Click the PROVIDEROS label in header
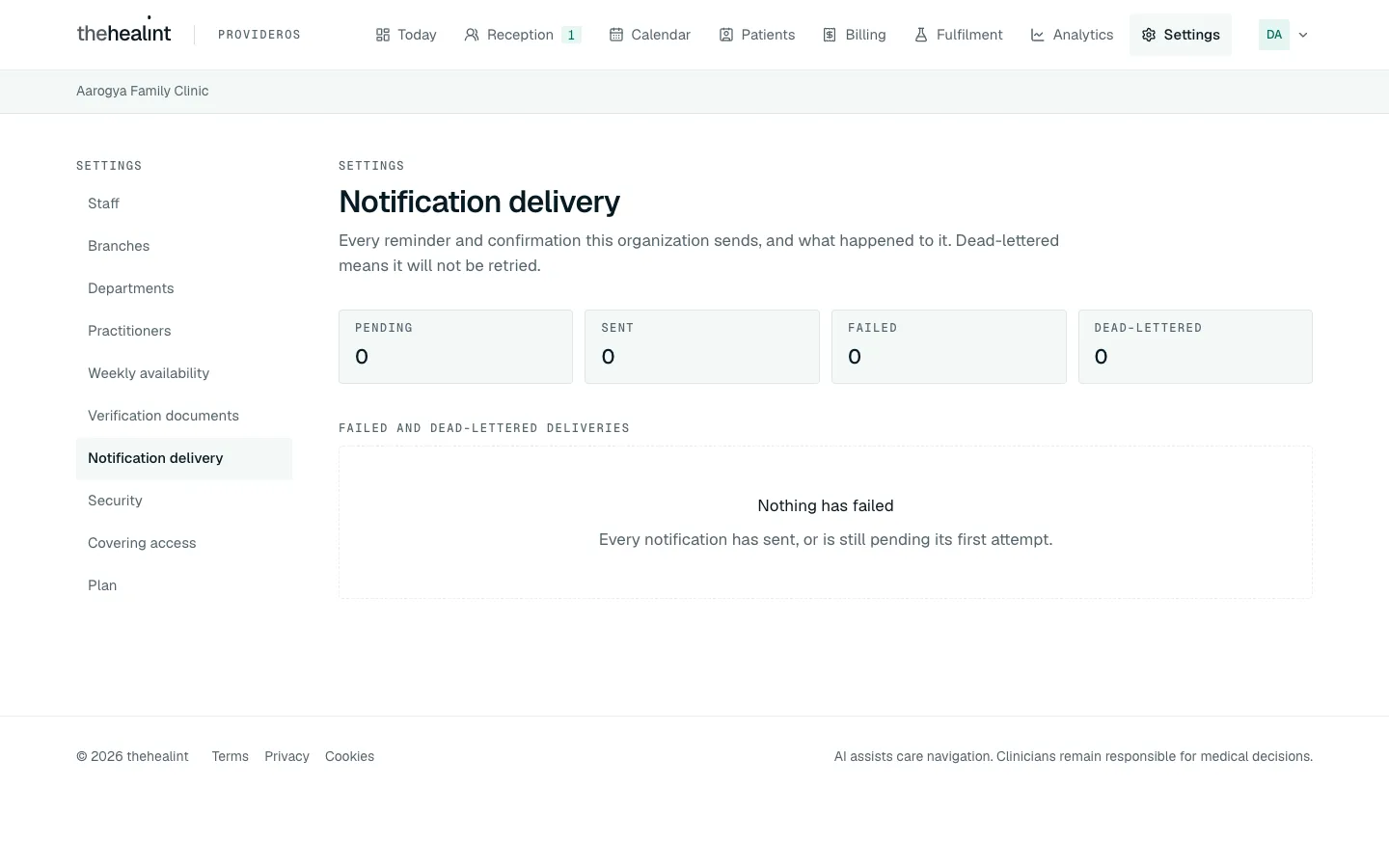 click(259, 35)
